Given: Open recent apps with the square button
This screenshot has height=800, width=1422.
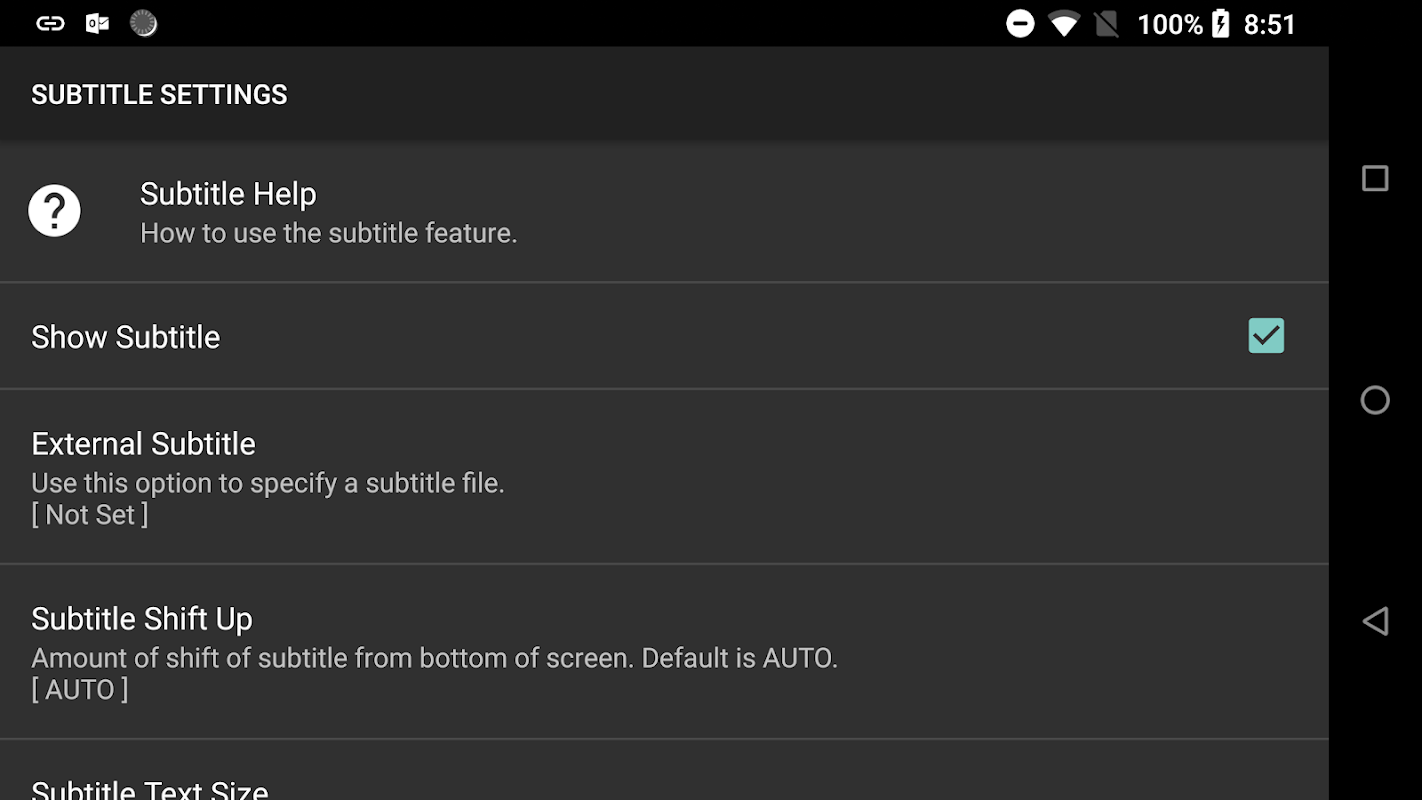Looking at the screenshot, I should coord(1375,178).
